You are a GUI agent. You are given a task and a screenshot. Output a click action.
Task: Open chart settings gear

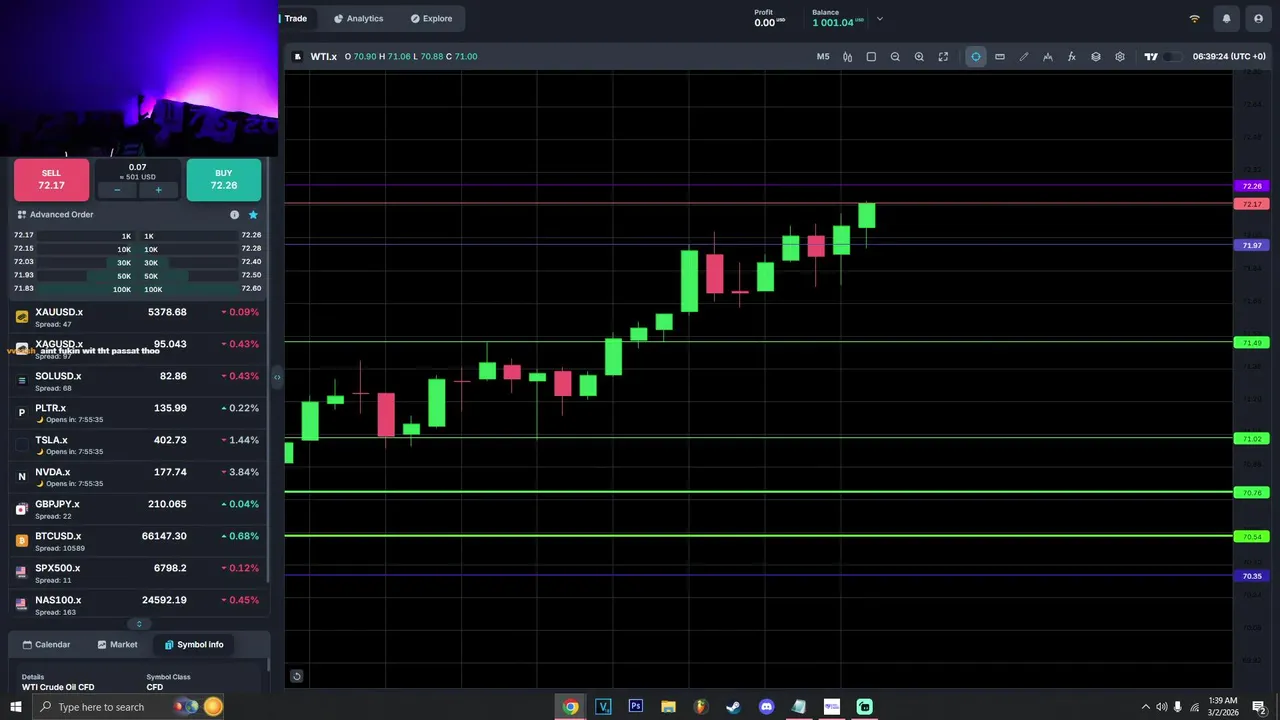coord(1120,57)
